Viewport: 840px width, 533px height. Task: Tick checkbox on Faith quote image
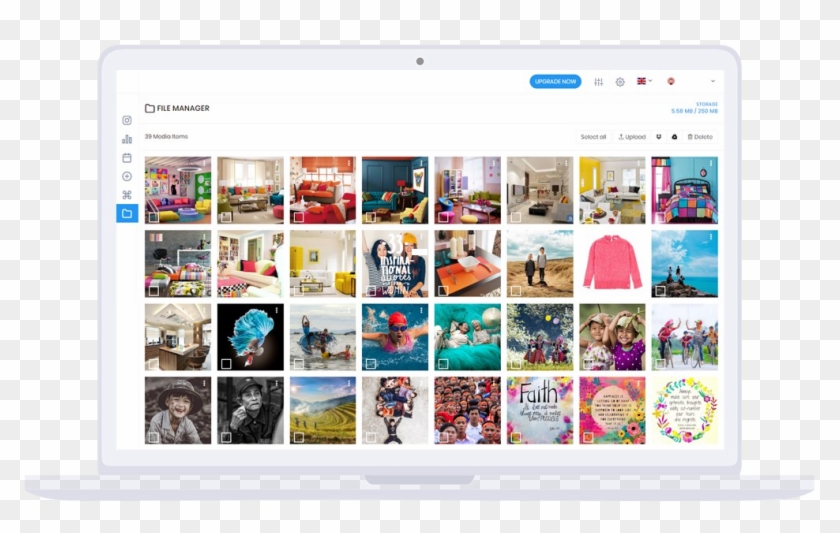tap(516, 438)
